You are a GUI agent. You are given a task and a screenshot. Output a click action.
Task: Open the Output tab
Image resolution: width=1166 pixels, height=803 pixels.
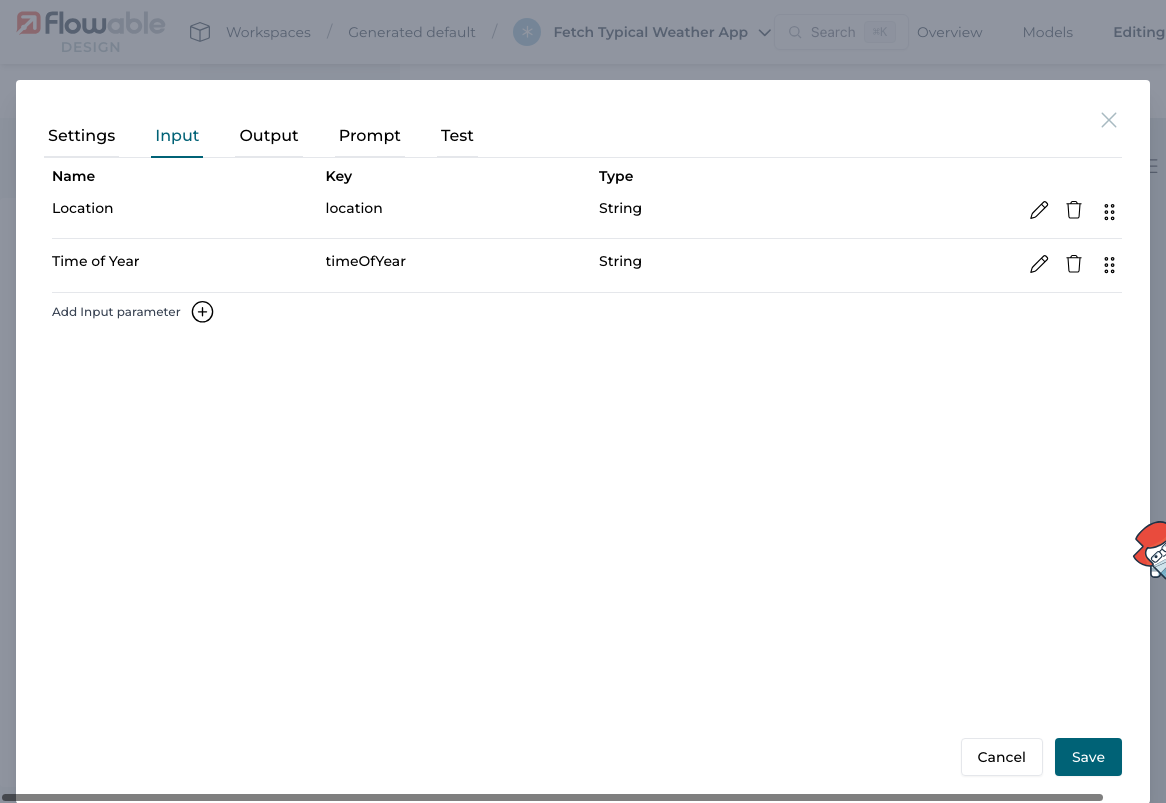coord(268,135)
